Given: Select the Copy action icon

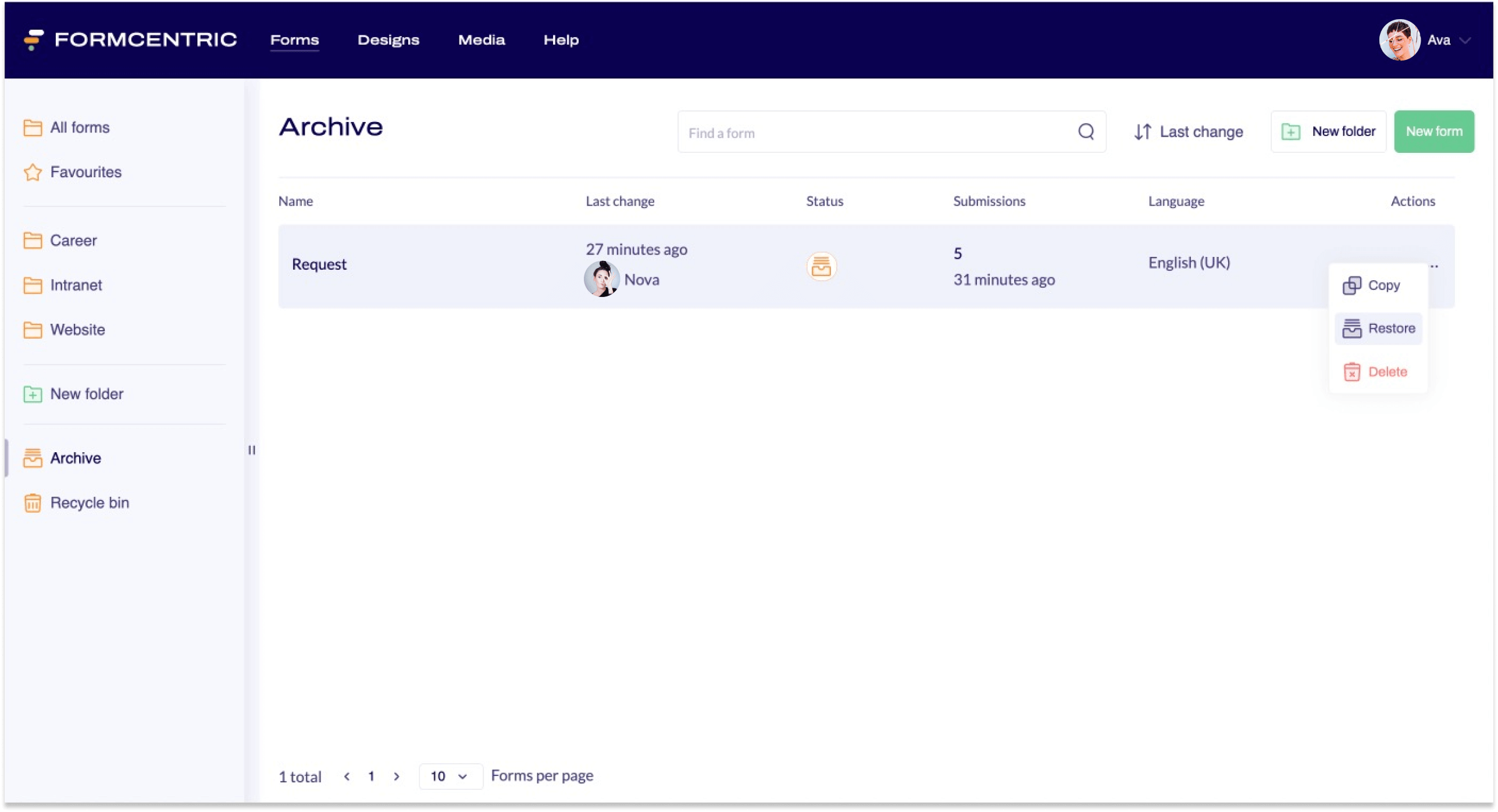Looking at the screenshot, I should pos(1353,285).
